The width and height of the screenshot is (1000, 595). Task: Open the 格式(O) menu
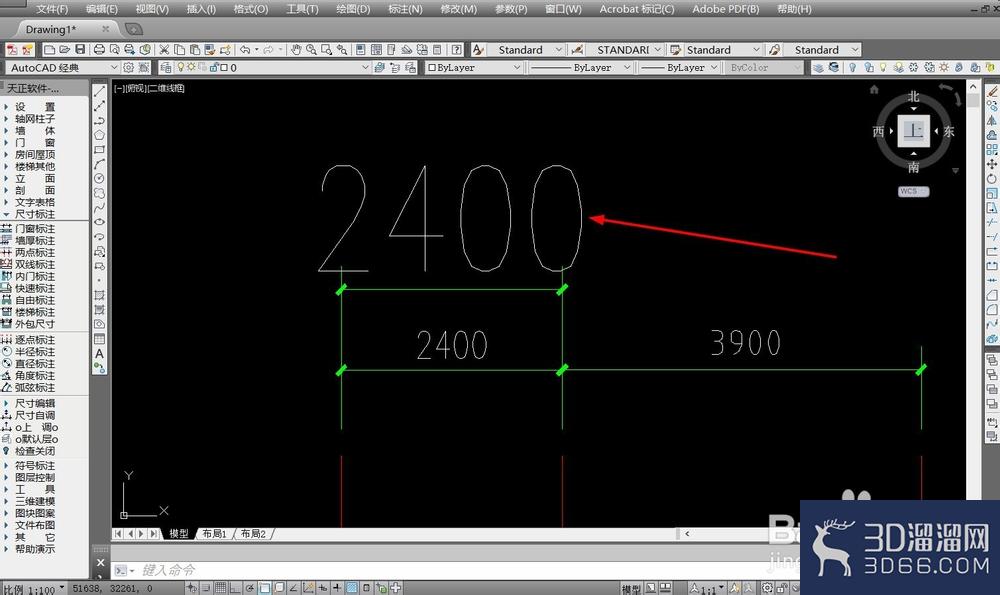coord(251,9)
